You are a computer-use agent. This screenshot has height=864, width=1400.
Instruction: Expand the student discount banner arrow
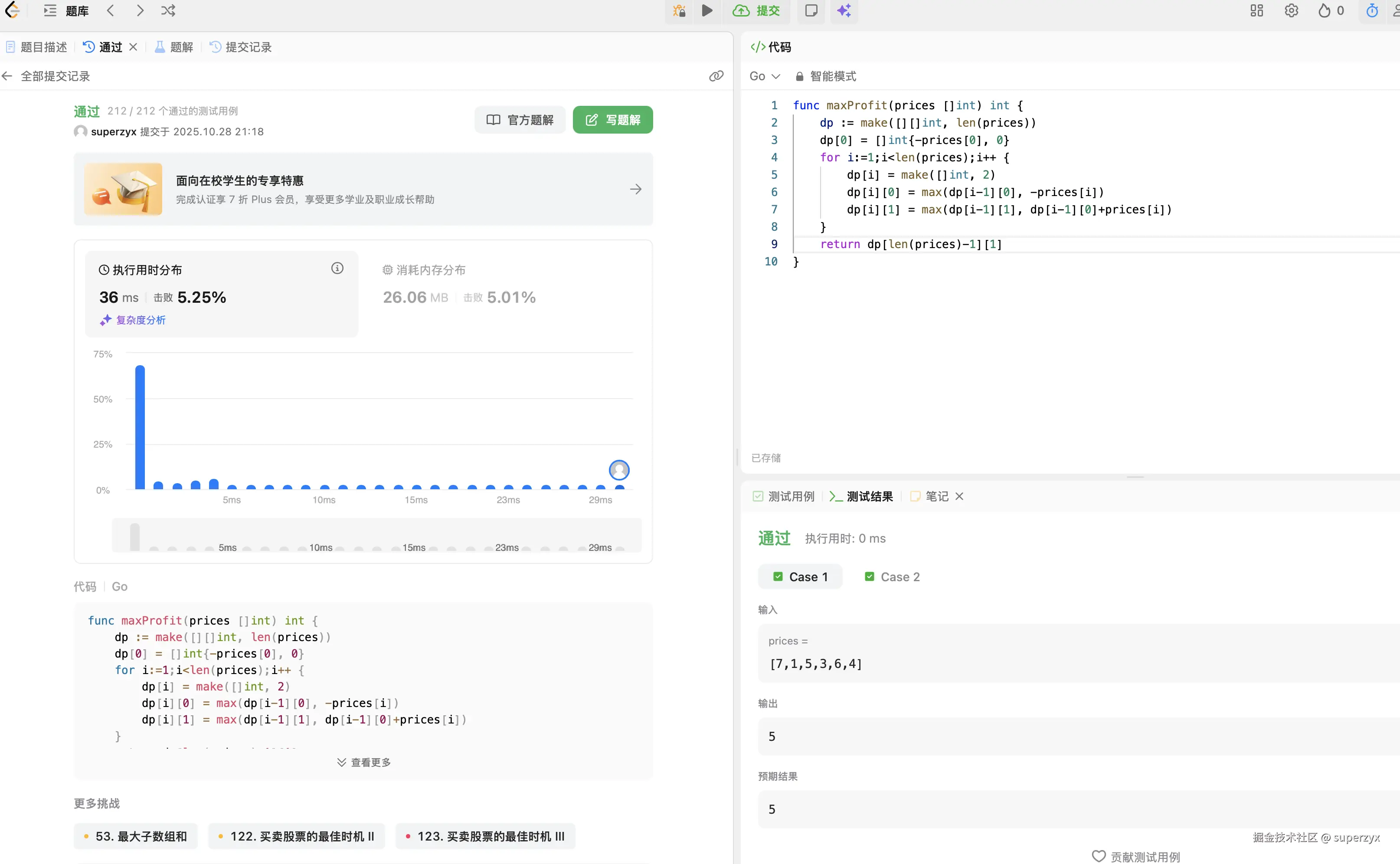pos(635,189)
